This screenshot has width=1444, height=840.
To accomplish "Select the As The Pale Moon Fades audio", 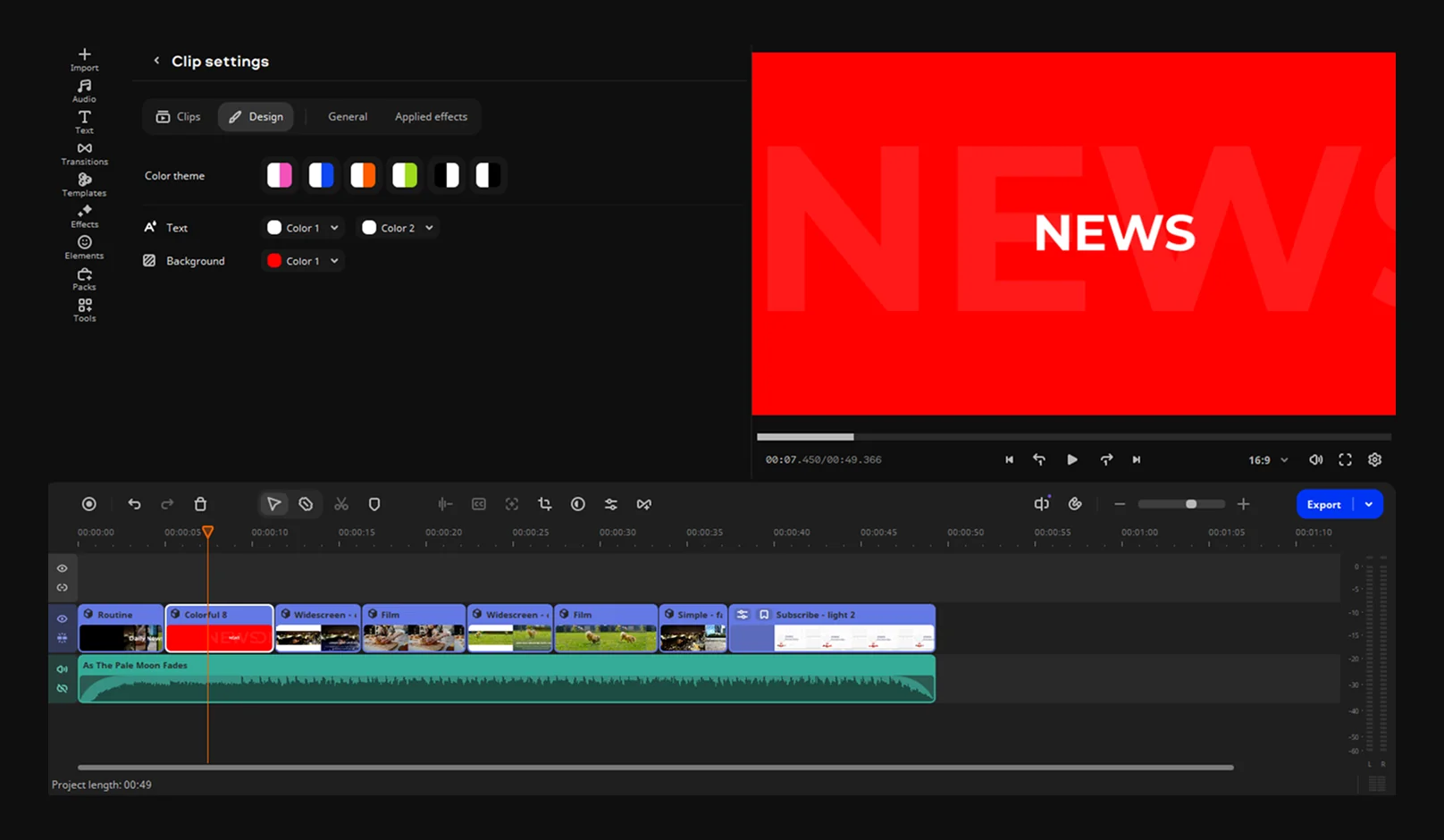I will click(x=507, y=679).
